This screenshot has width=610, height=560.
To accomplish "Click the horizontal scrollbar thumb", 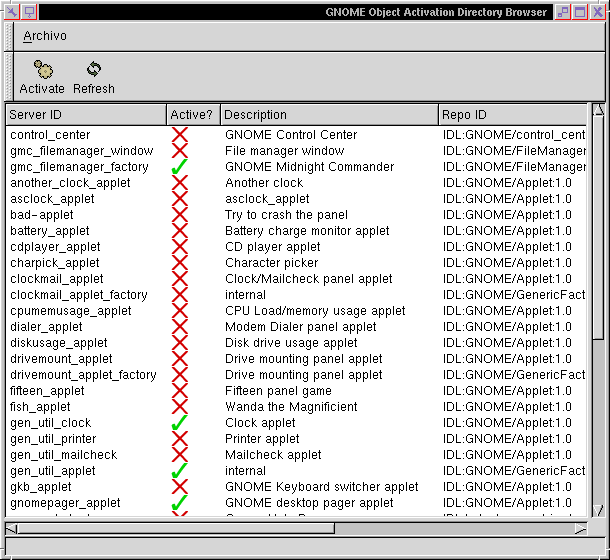I will 176,528.
